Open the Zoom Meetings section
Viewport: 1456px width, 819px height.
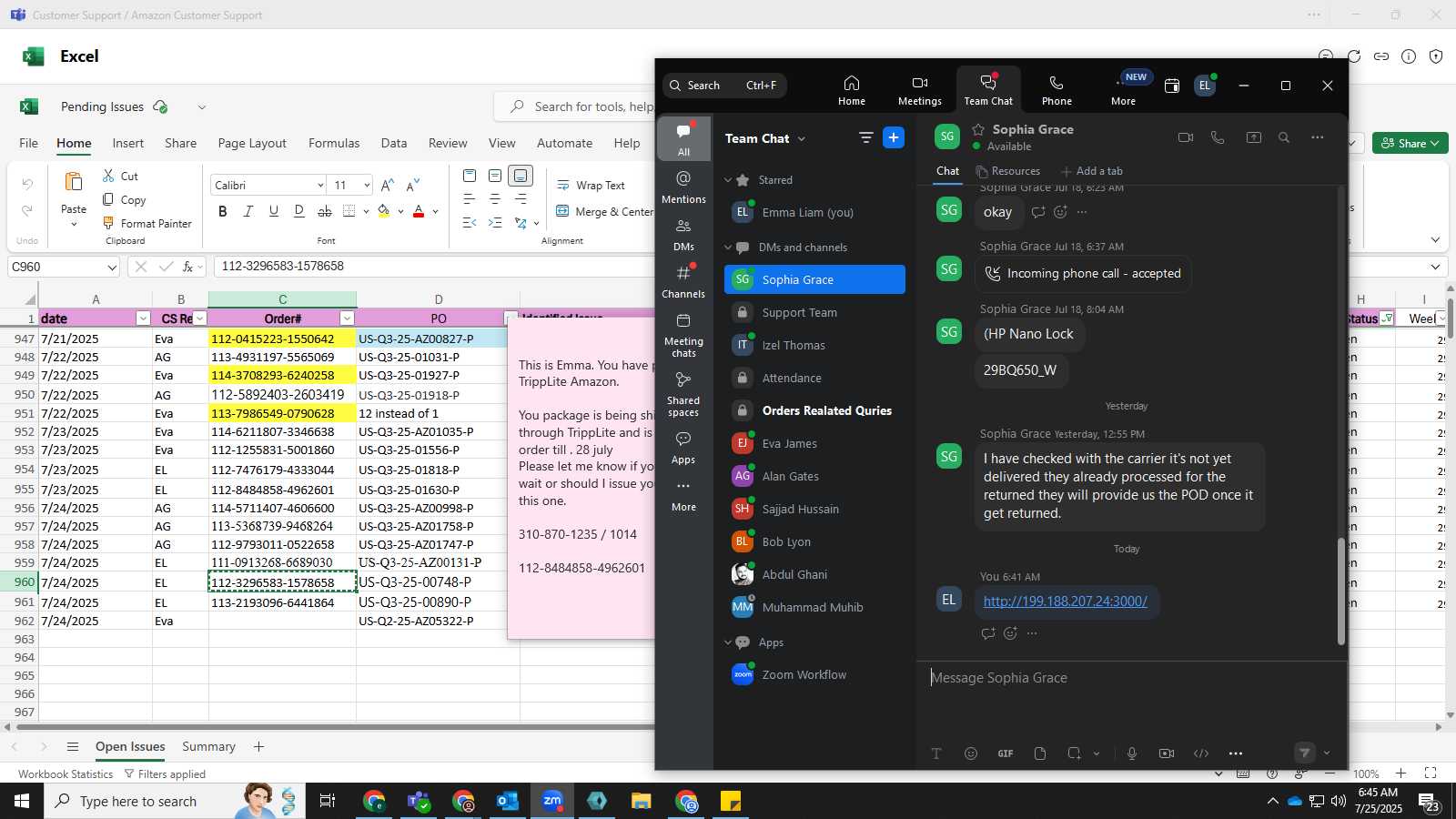pos(920,90)
